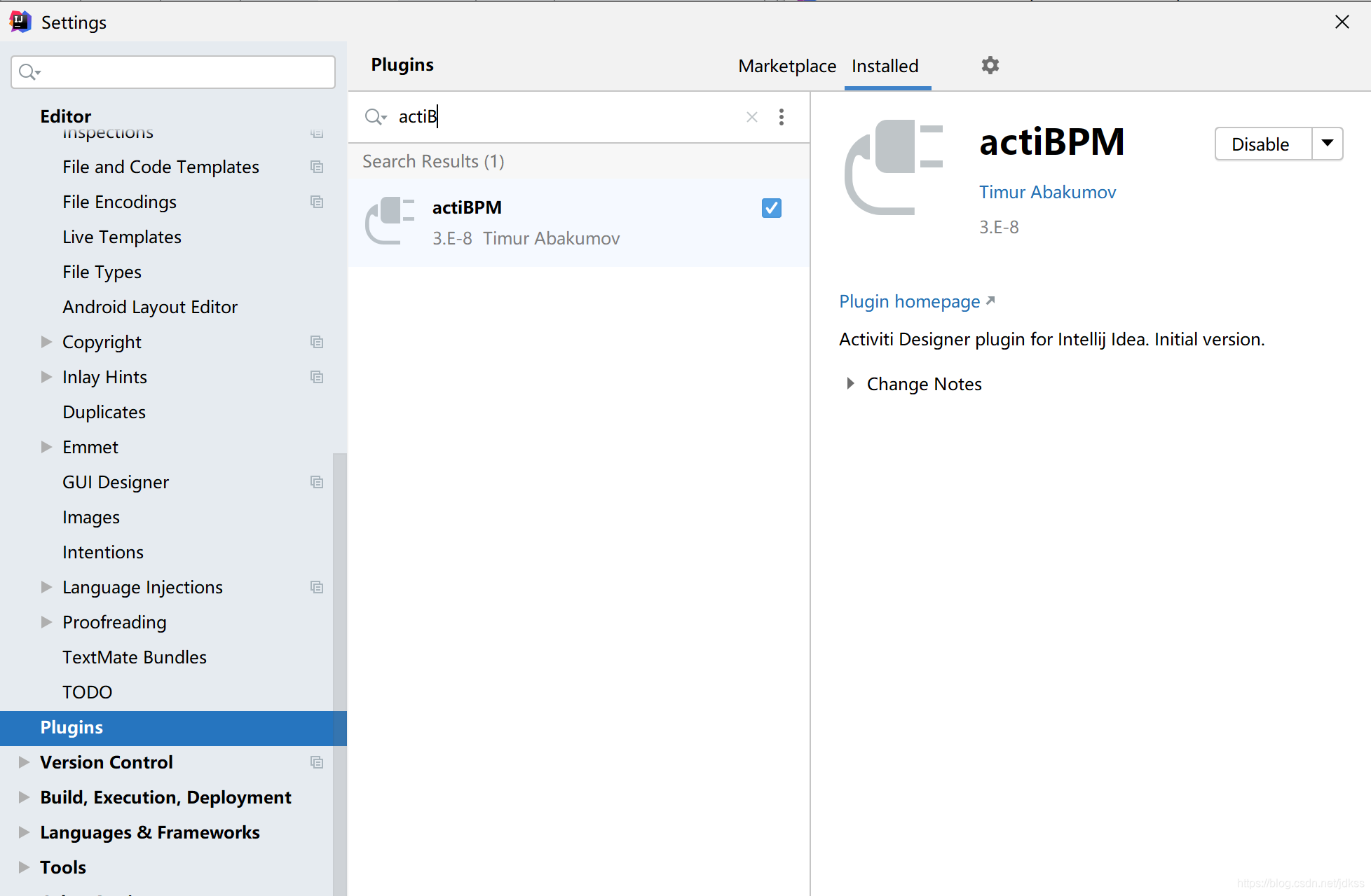Image resolution: width=1371 pixels, height=896 pixels.
Task: Click File and Code Templates project-level icon
Action: click(317, 167)
